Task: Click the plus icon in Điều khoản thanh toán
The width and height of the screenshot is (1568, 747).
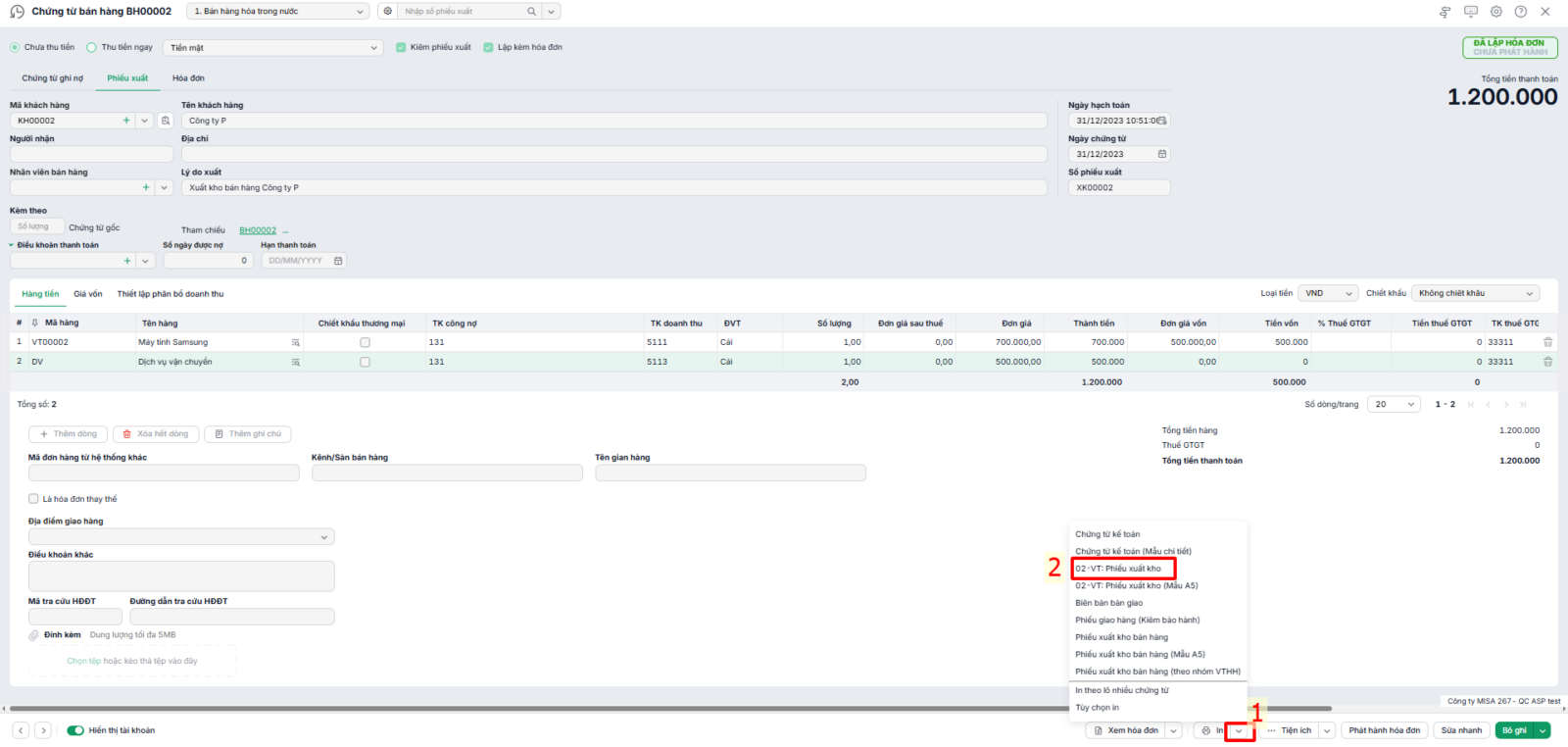Action: [127, 261]
